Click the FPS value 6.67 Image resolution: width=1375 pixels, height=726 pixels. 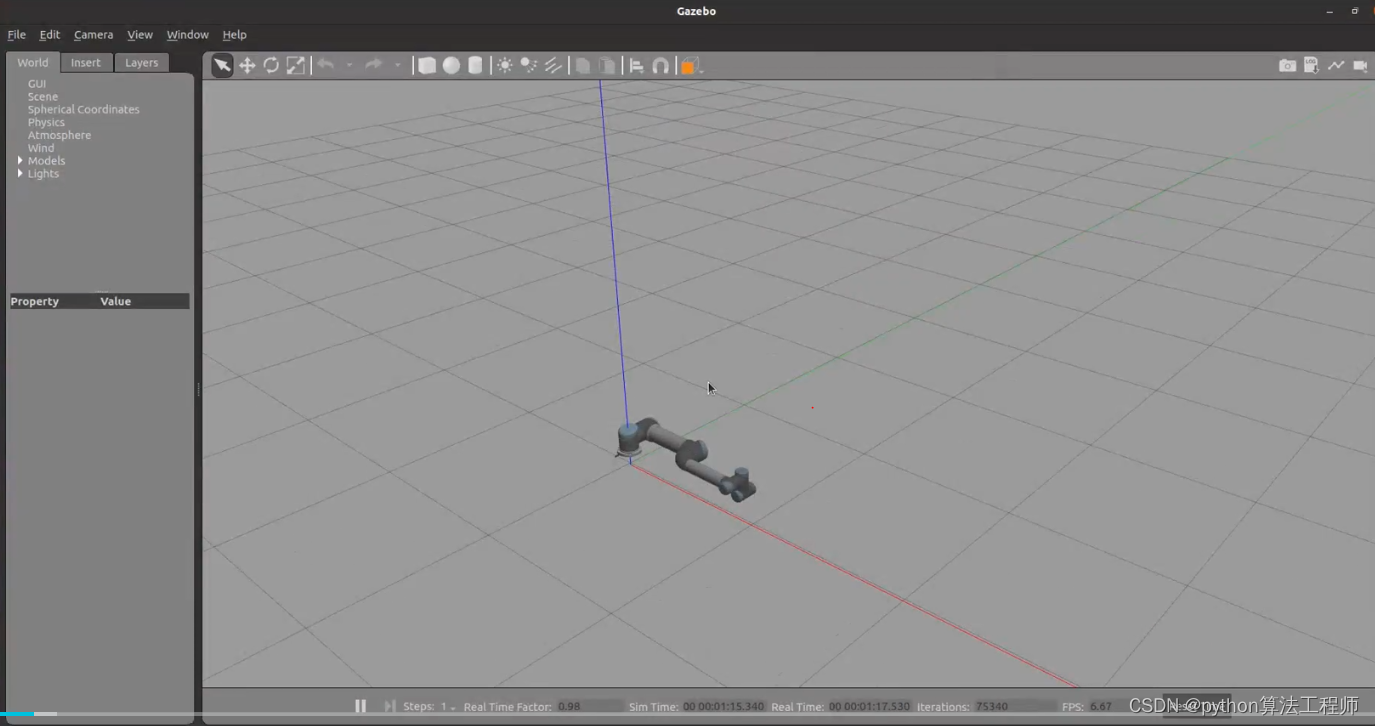(x=1101, y=706)
